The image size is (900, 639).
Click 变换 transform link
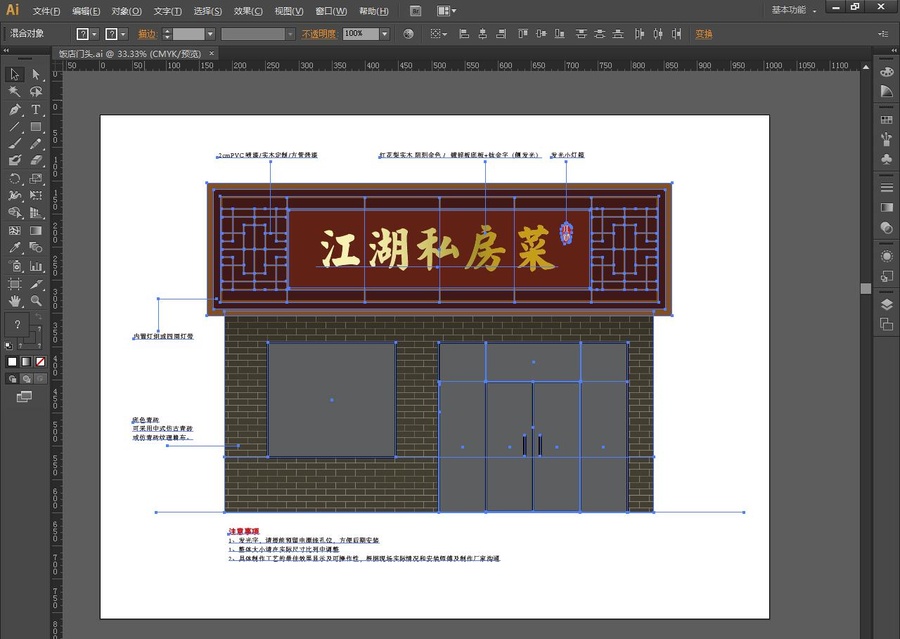(704, 34)
